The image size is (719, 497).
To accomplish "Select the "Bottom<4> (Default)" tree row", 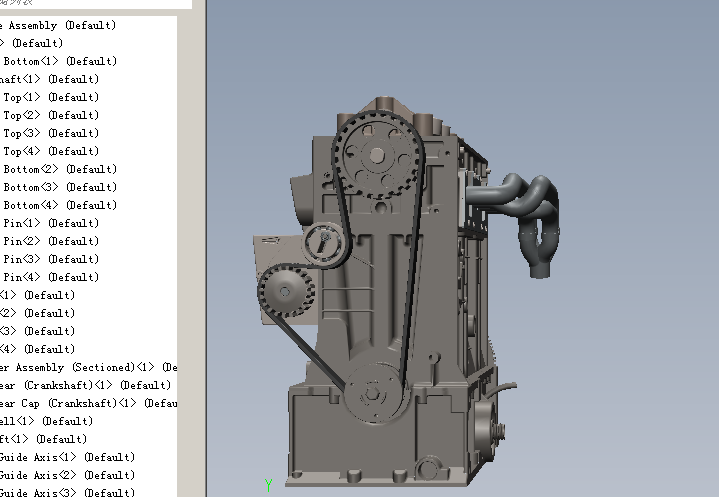I will [x=59, y=205].
